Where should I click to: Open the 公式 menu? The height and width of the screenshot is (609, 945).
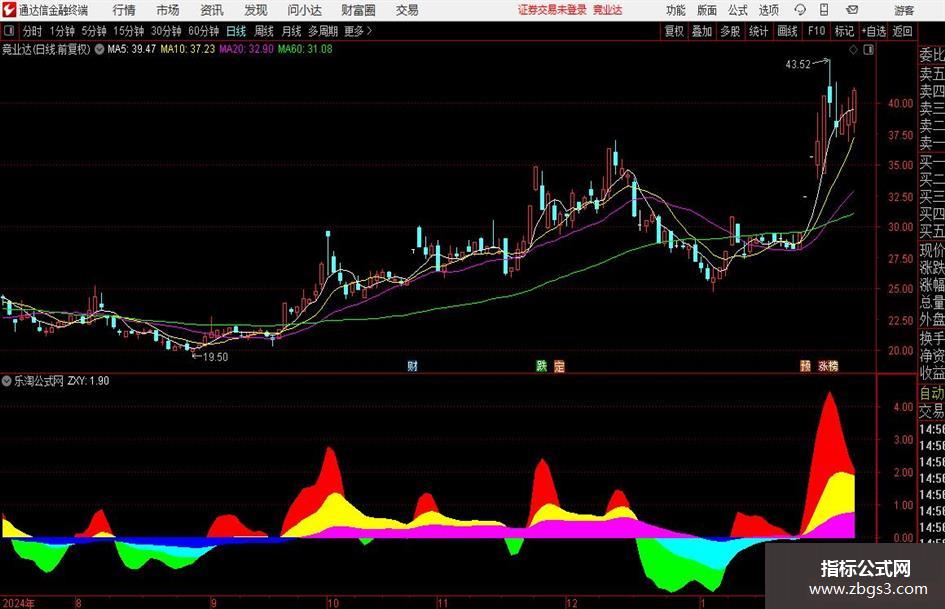tap(738, 10)
